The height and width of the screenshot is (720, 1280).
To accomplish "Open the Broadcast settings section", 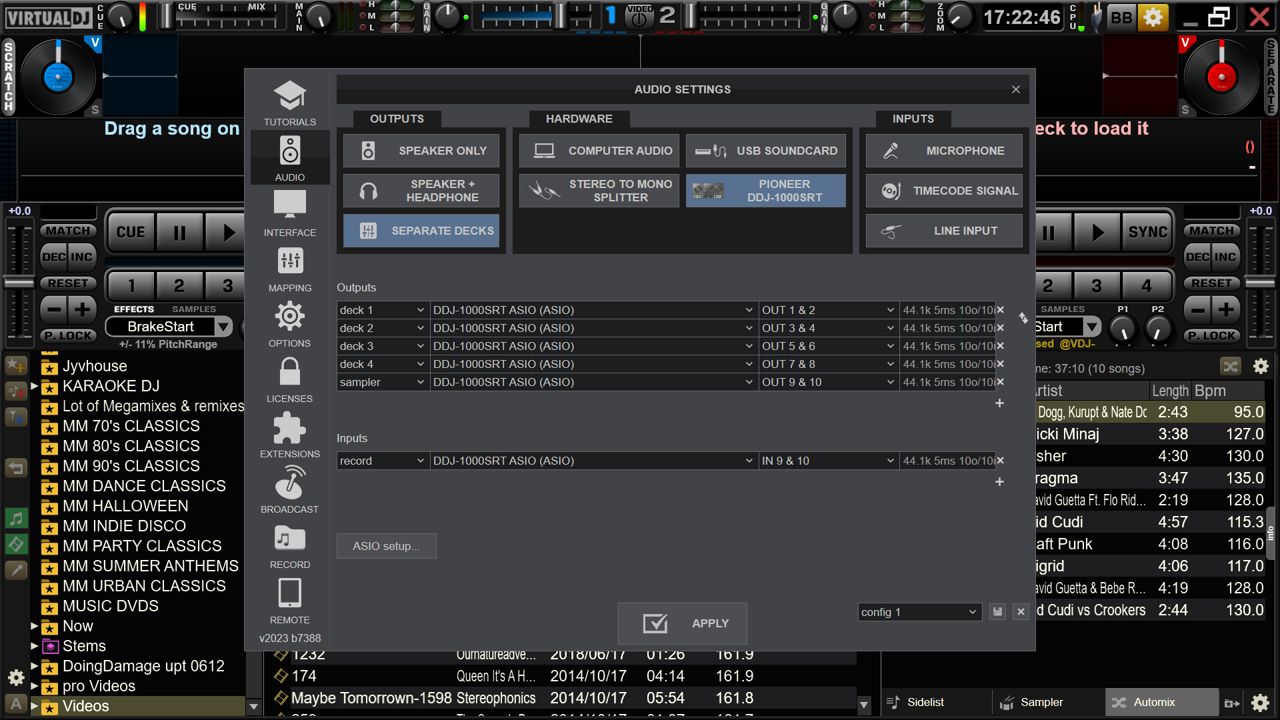I will point(290,490).
